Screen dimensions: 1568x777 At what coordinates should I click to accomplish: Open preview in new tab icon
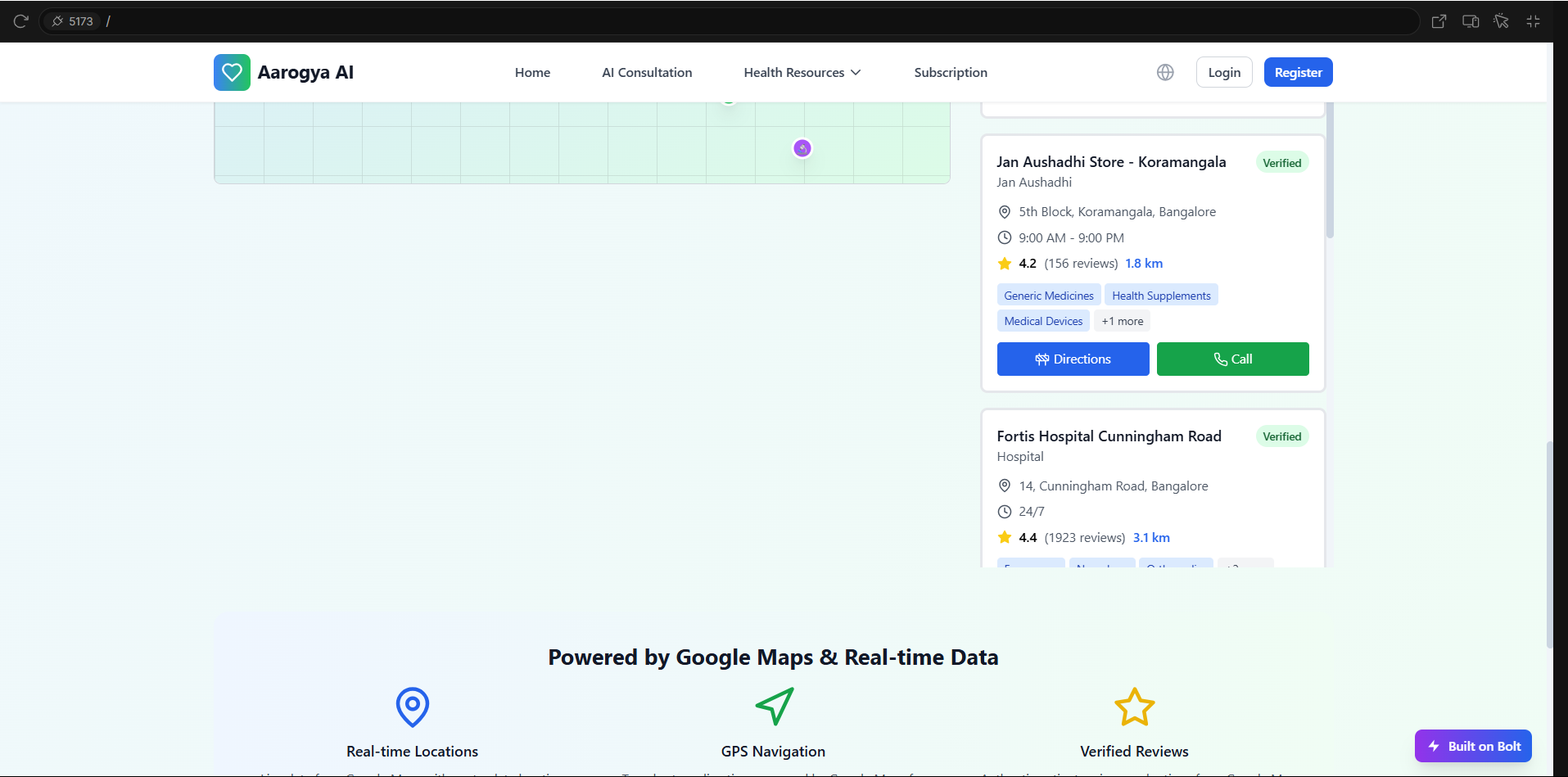(x=1439, y=21)
